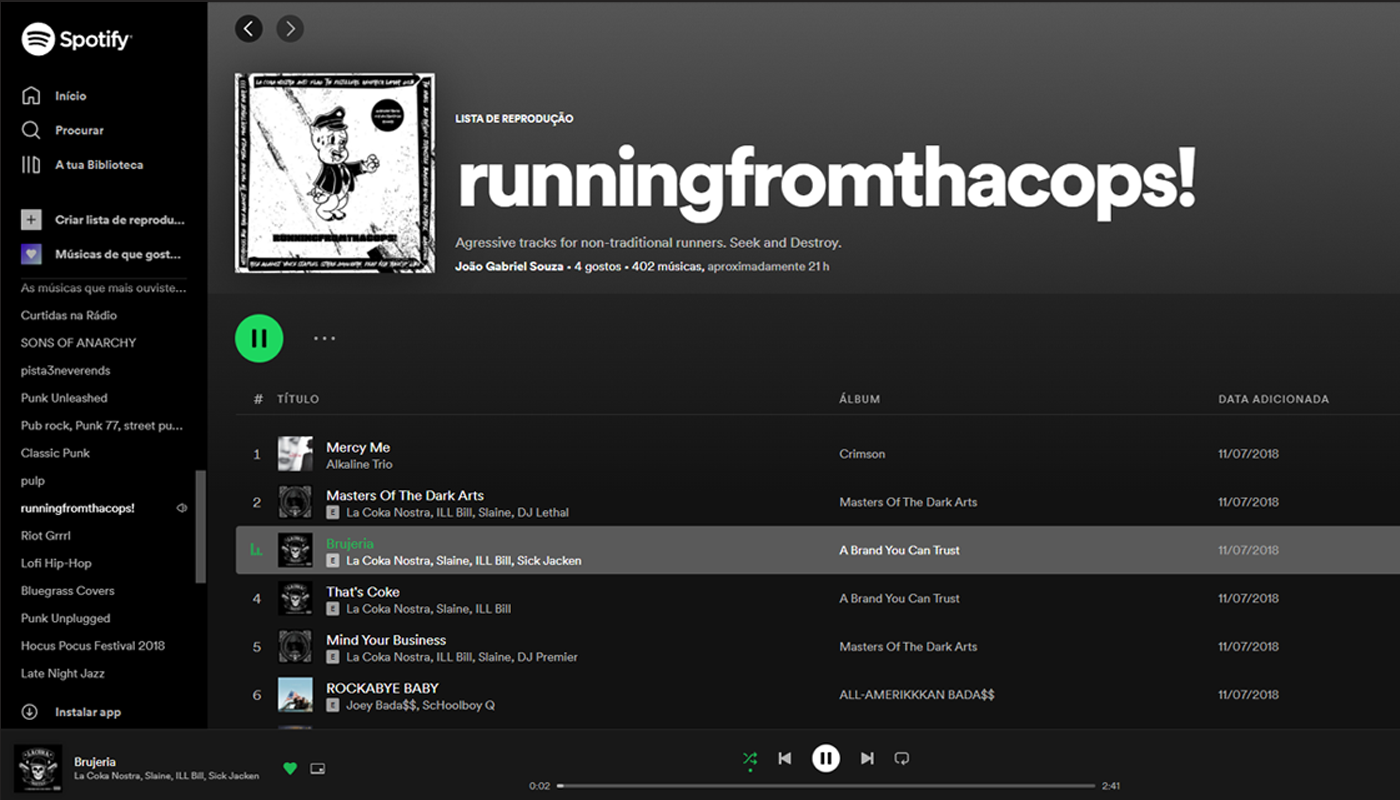This screenshot has height=800, width=1400.
Task: Click ROCKABYE BABY song title
Action: click(x=382, y=688)
